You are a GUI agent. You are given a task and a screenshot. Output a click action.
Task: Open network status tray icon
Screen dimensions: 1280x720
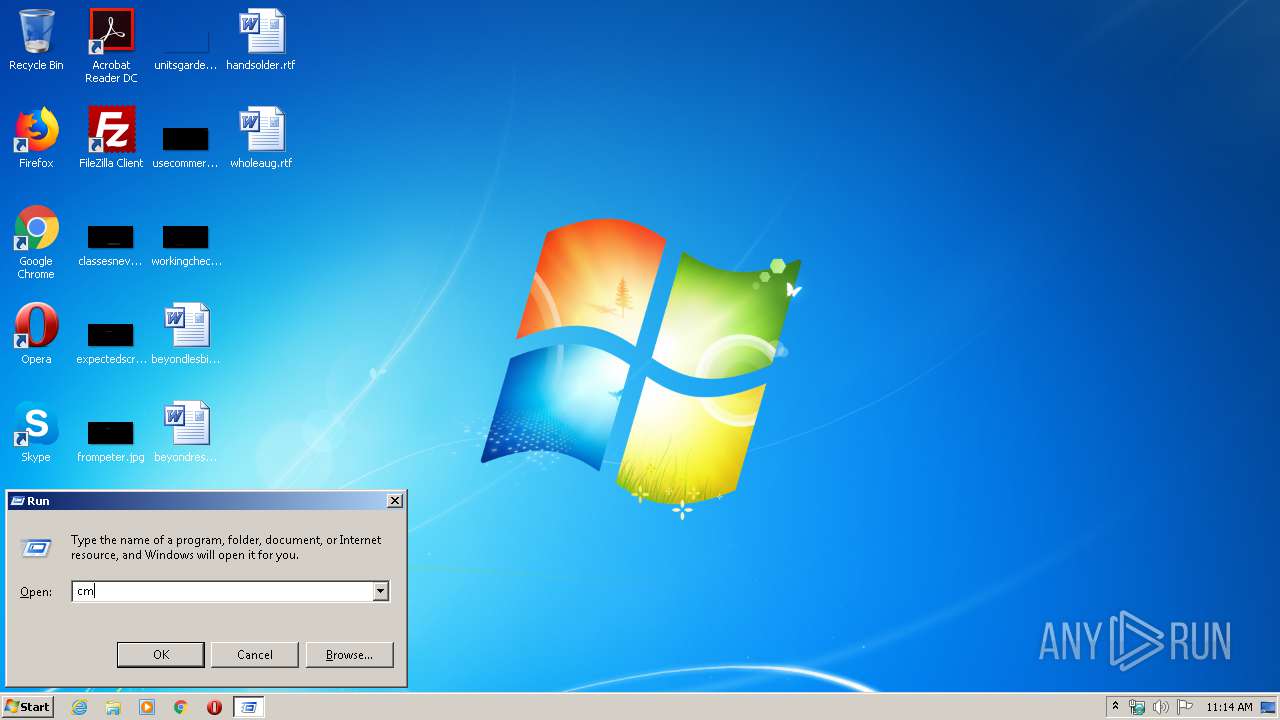pyautogui.click(x=1137, y=707)
